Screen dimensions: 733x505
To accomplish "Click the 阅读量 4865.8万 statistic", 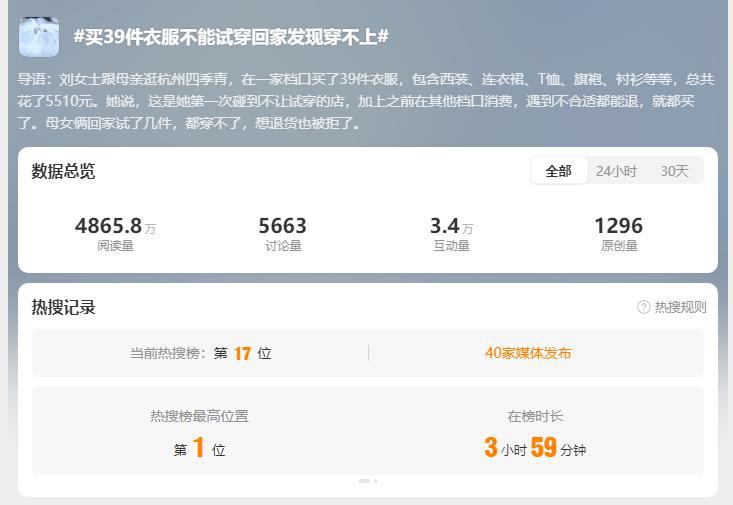I will tap(115, 234).
